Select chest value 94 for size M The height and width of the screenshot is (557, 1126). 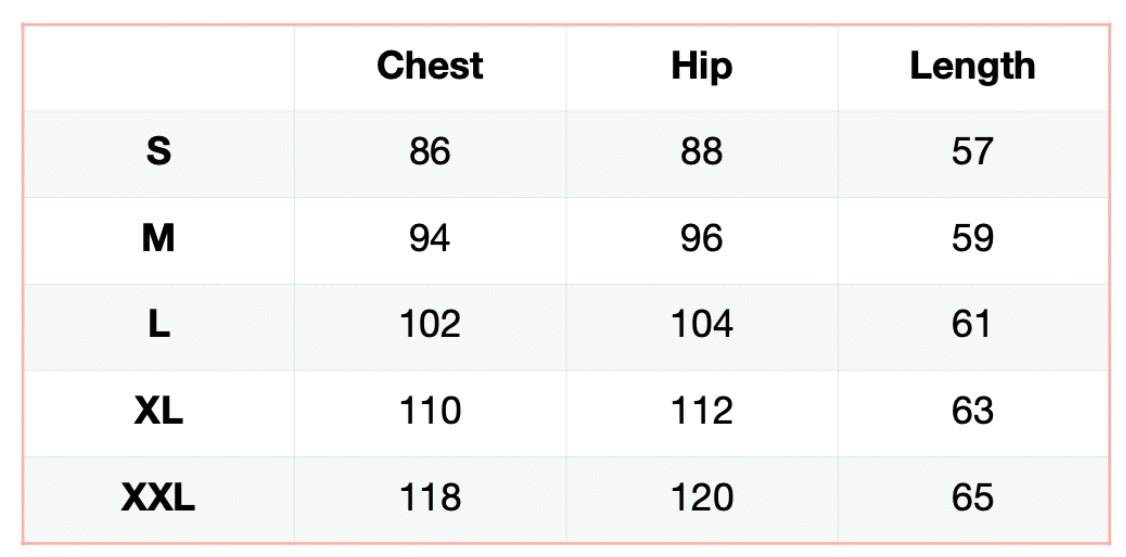pyautogui.click(x=430, y=239)
